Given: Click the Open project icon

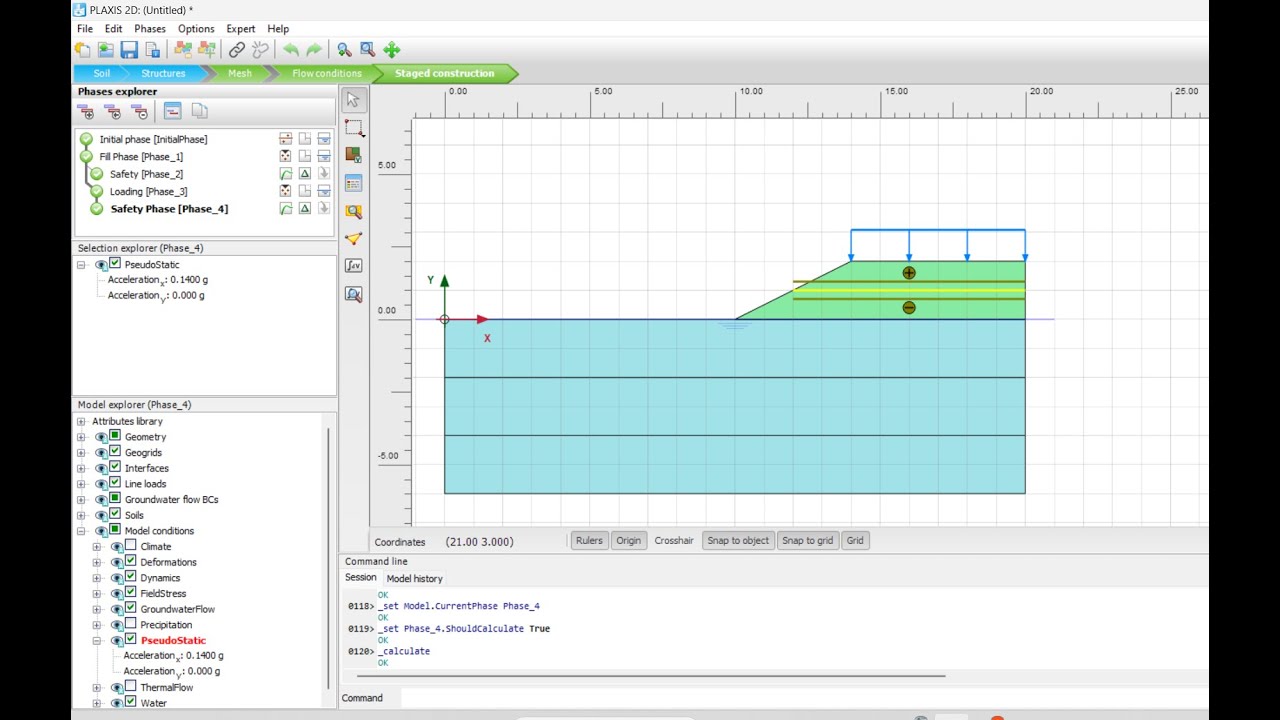Looking at the screenshot, I should coord(105,49).
